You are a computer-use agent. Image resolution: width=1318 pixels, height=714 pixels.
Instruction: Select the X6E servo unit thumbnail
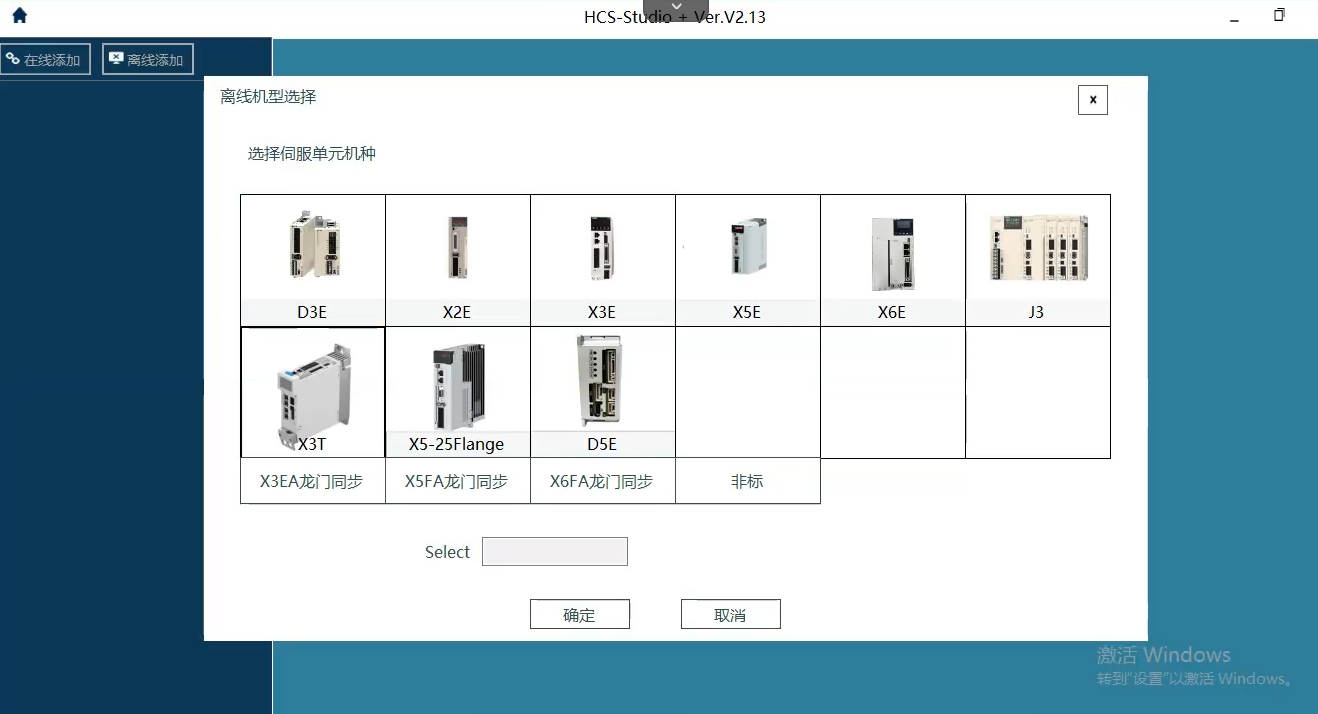[893, 260]
